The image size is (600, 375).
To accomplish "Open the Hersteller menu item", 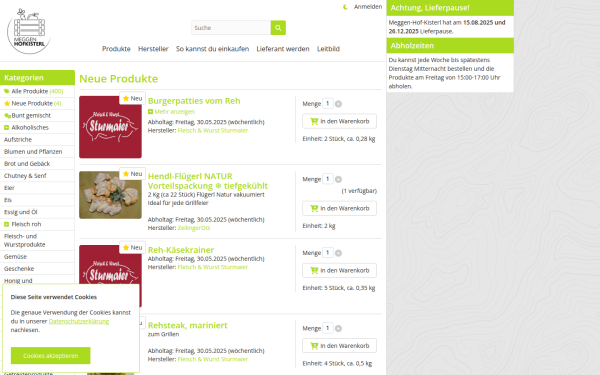I will (153, 49).
